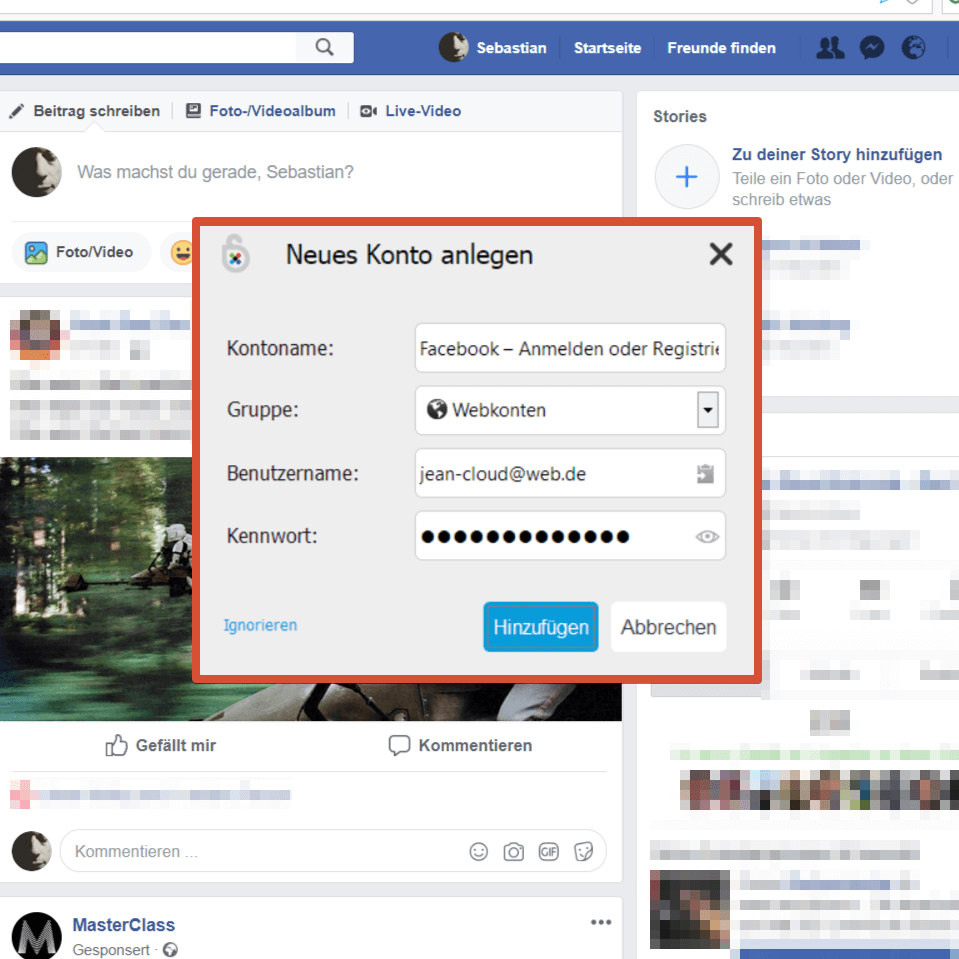Go to Startseite in the top bar
This screenshot has height=959, width=959.
607,48
